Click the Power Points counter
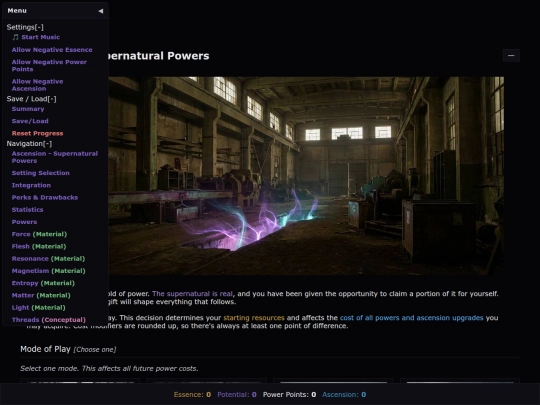Viewport: 540px width, 405px height. pos(289,395)
